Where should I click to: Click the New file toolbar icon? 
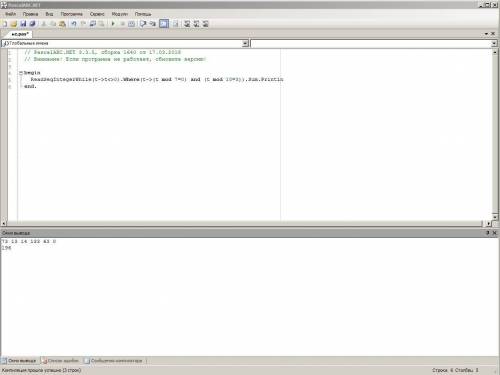tap(4, 24)
